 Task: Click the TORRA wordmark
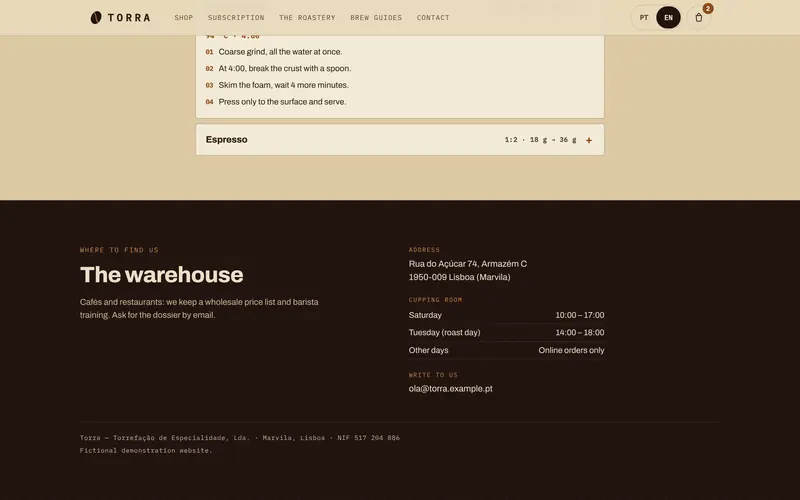tap(129, 17)
